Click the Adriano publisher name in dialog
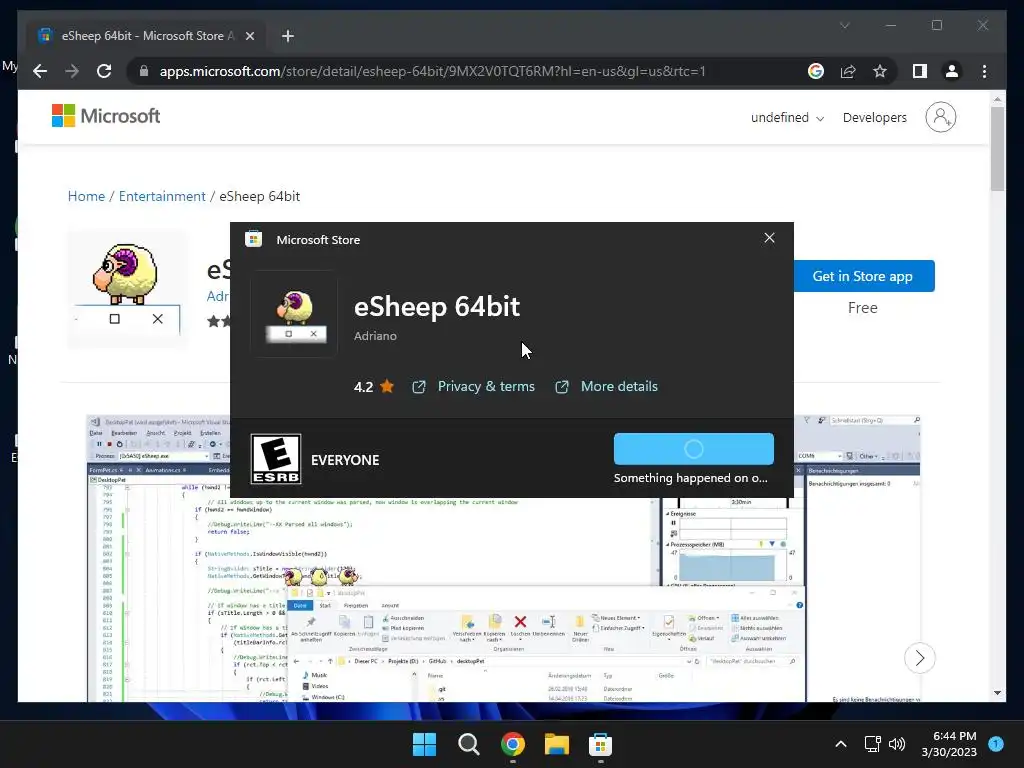 375,336
